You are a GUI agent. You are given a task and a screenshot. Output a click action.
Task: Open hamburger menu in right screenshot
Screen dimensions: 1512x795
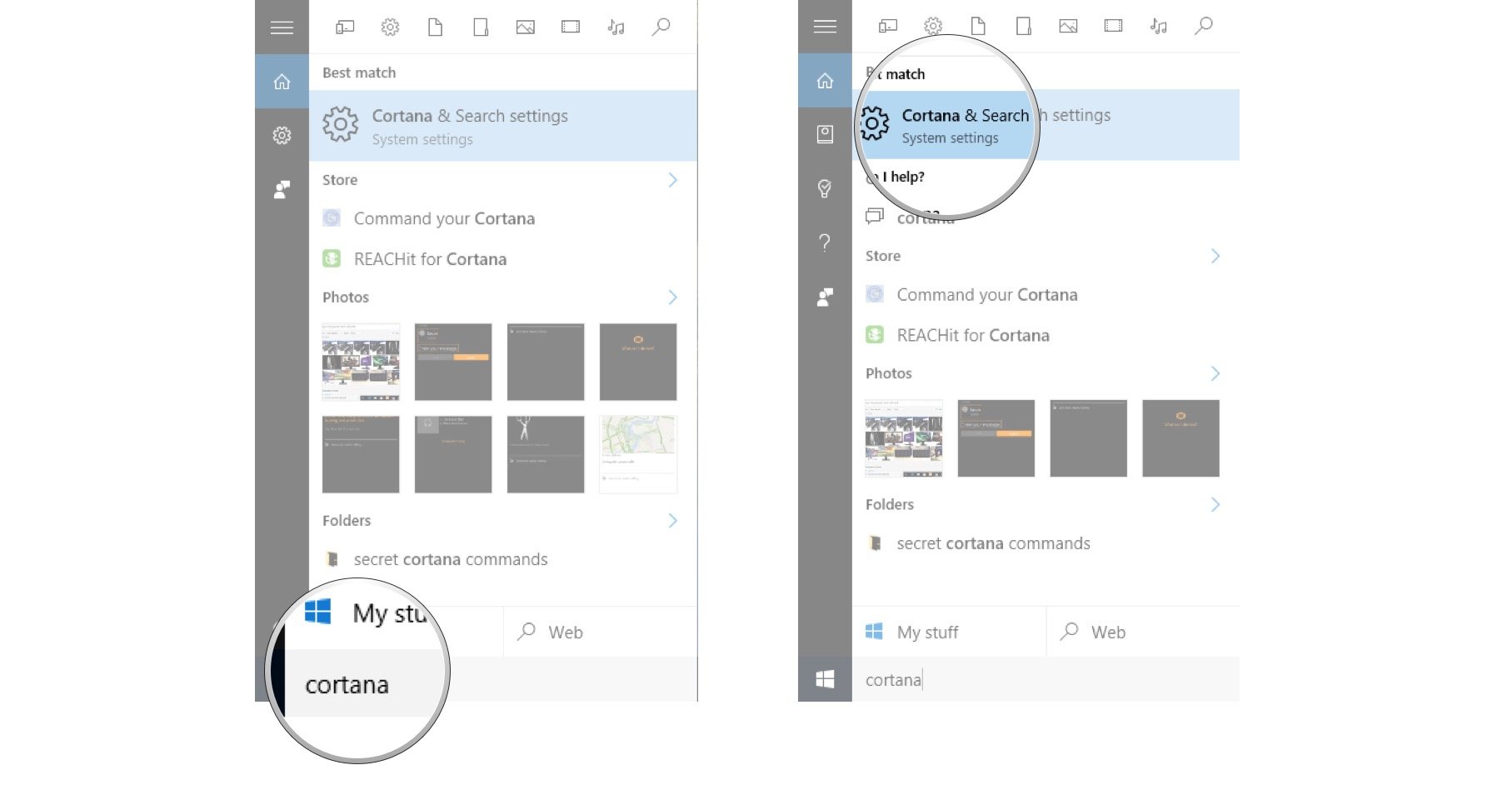[825, 27]
